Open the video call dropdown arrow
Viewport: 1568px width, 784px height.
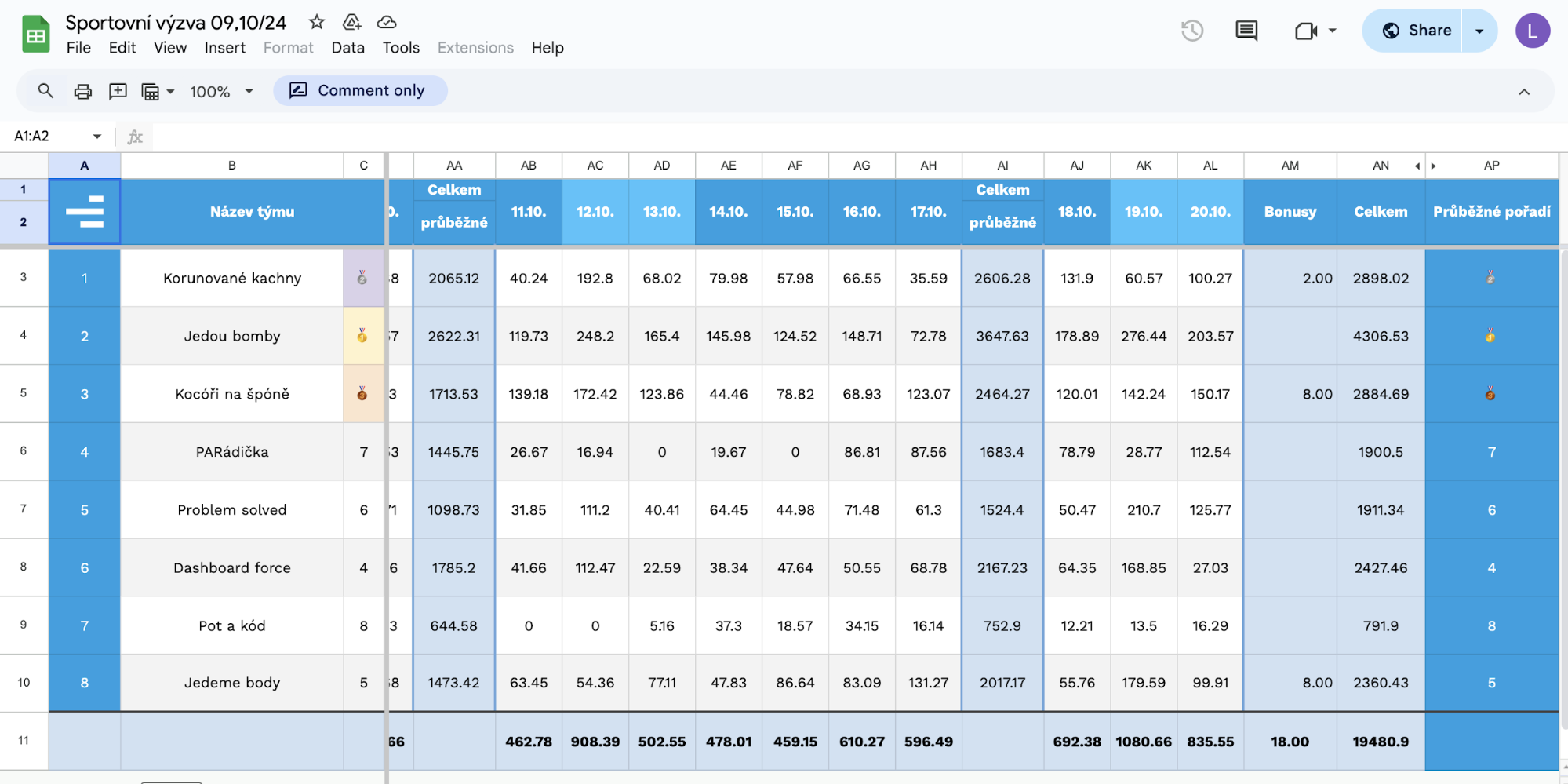pyautogui.click(x=1332, y=31)
